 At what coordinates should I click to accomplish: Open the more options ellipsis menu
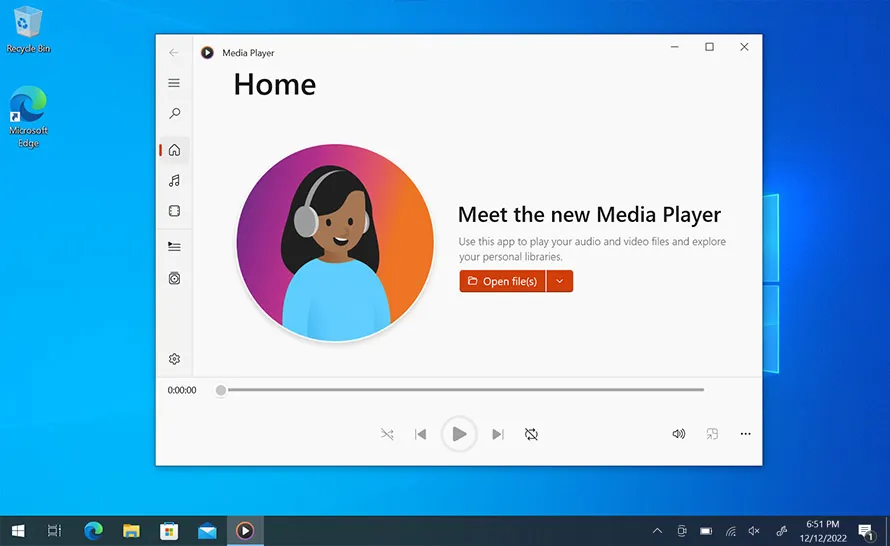[745, 434]
